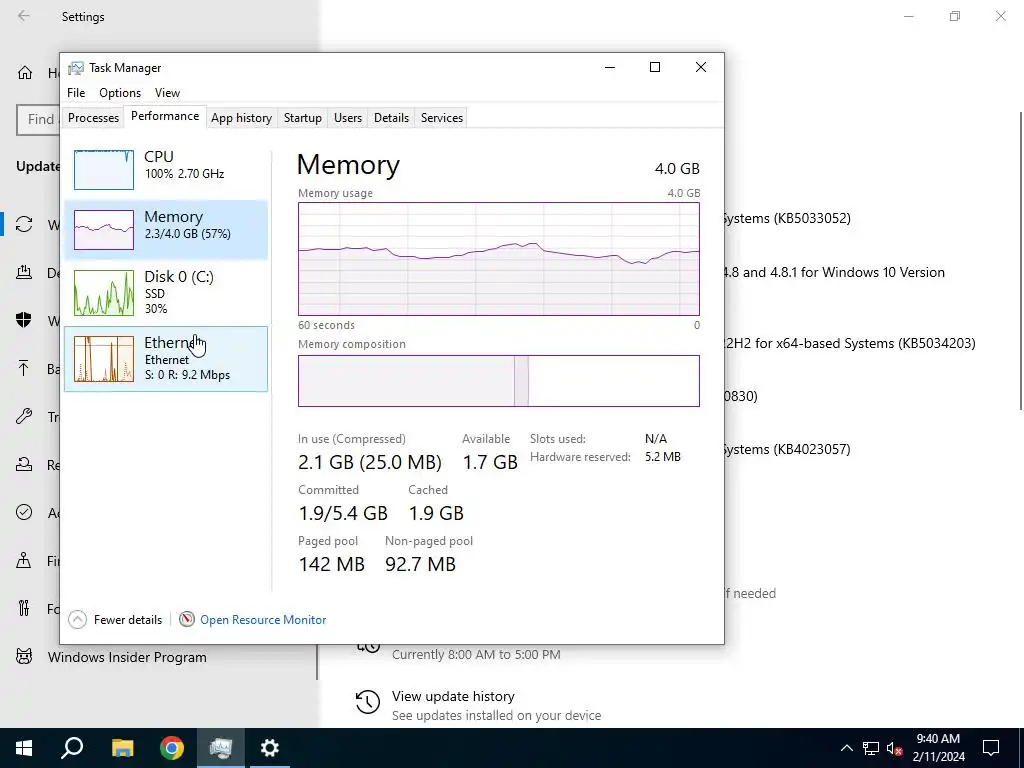Screen dimensions: 1024x768
Task: Click the Settings back arrow
Action: pos(24,16)
